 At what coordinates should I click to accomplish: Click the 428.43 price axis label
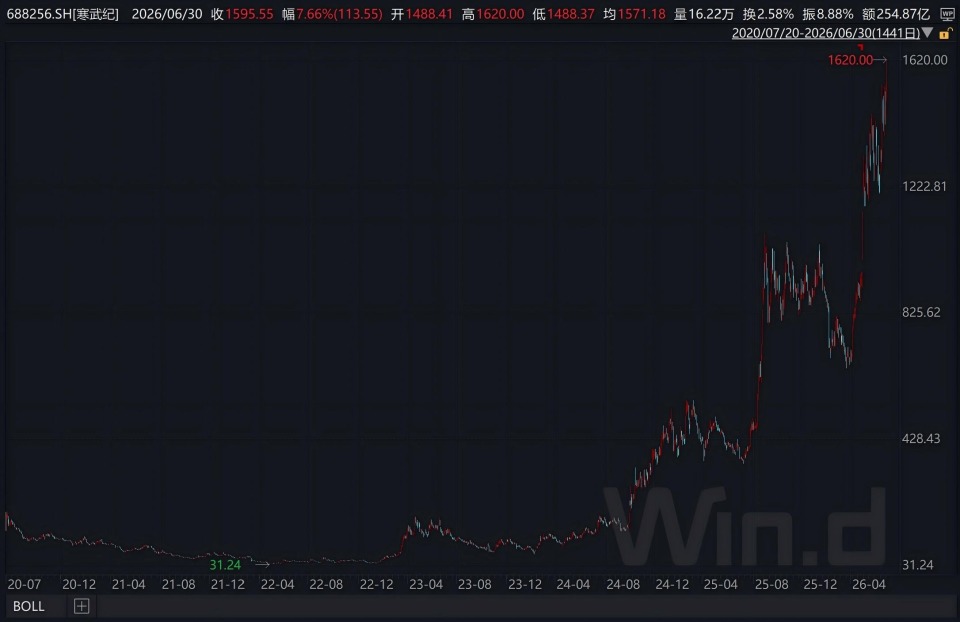point(921,438)
